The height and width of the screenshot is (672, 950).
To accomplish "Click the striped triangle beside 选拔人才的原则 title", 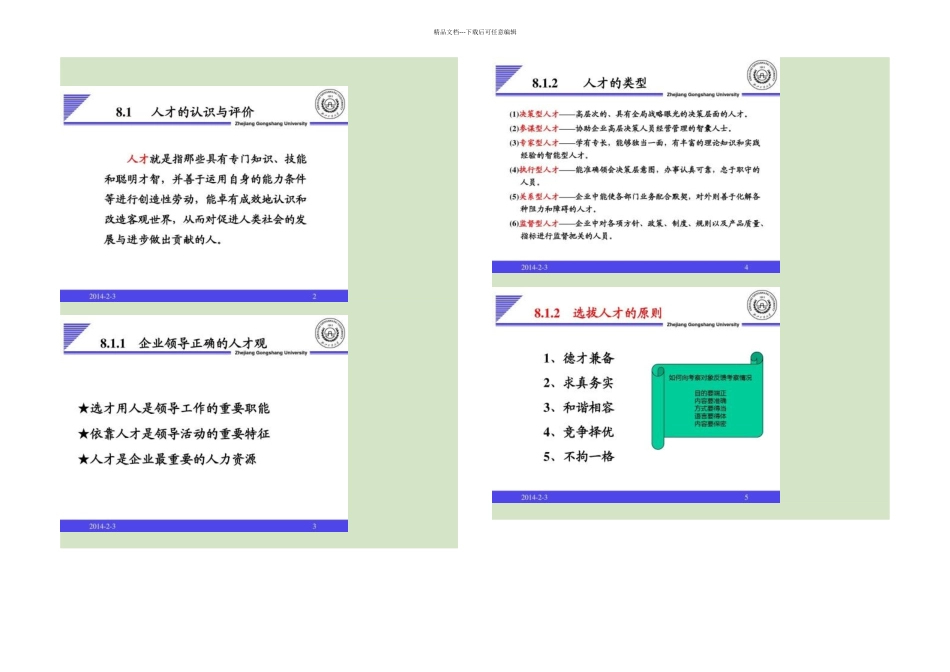I will pos(507,308).
